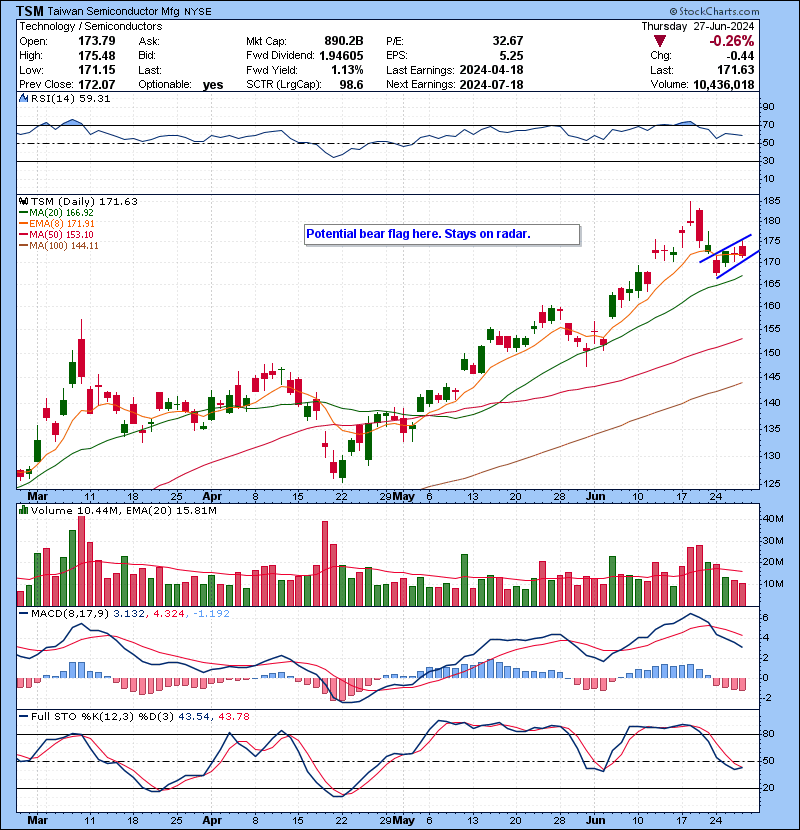Click the Last Earnings date 2024-04-18
This screenshot has width=800, height=830.
tap(491, 70)
